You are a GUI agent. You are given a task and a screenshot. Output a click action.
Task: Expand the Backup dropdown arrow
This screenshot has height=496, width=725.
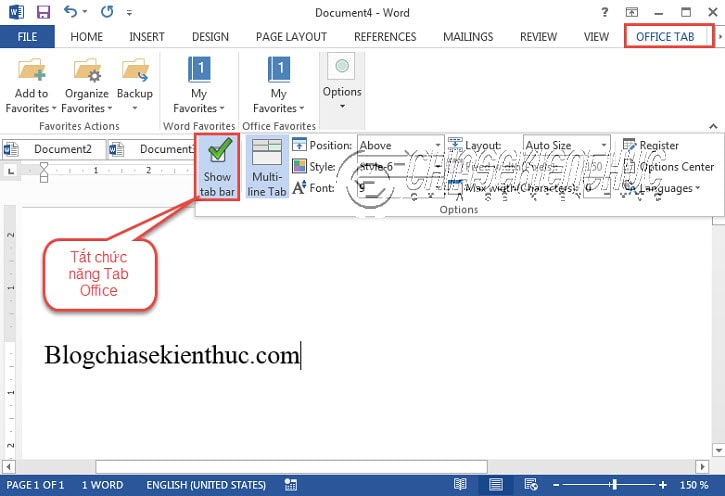(135, 109)
